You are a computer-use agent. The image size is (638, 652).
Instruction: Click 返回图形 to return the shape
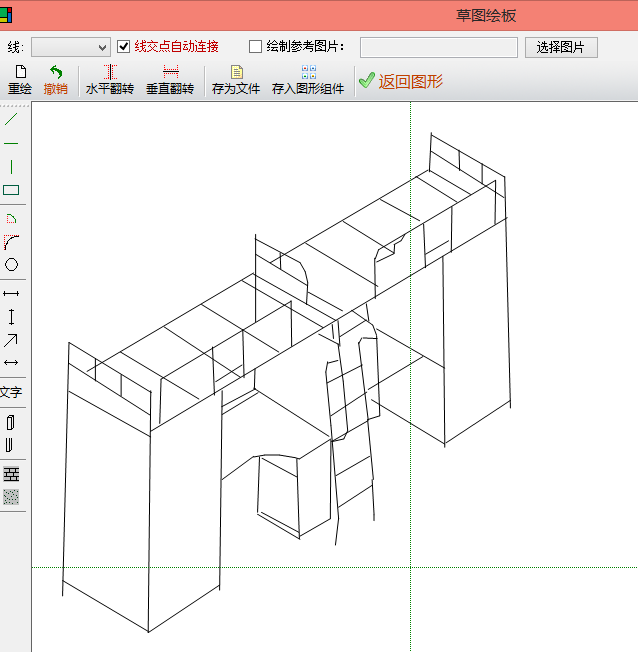click(x=401, y=81)
